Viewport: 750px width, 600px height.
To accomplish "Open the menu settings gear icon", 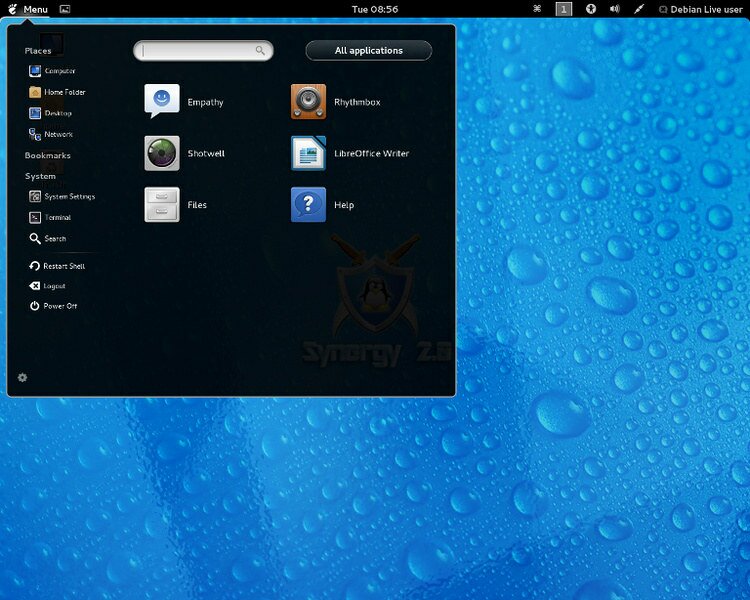I will point(23,377).
